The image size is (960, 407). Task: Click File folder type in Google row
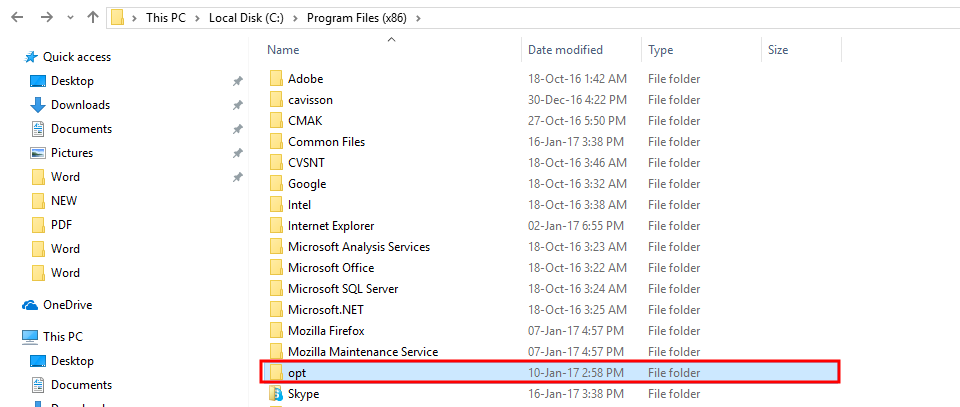pyautogui.click(x=674, y=184)
